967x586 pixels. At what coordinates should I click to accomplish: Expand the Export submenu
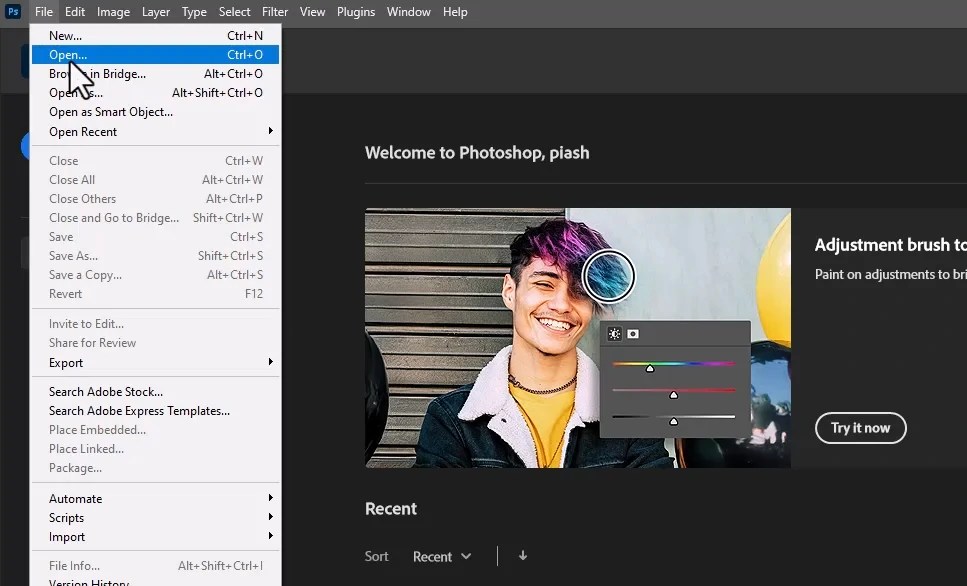[x=64, y=362]
